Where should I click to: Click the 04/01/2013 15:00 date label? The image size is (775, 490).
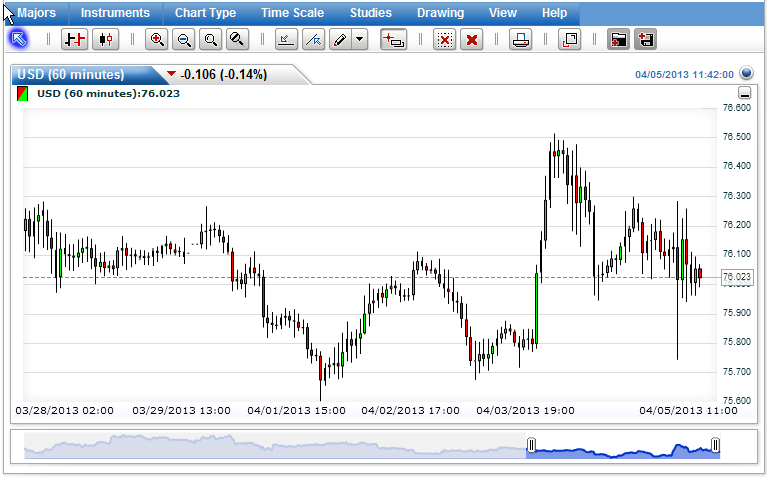tap(296, 410)
